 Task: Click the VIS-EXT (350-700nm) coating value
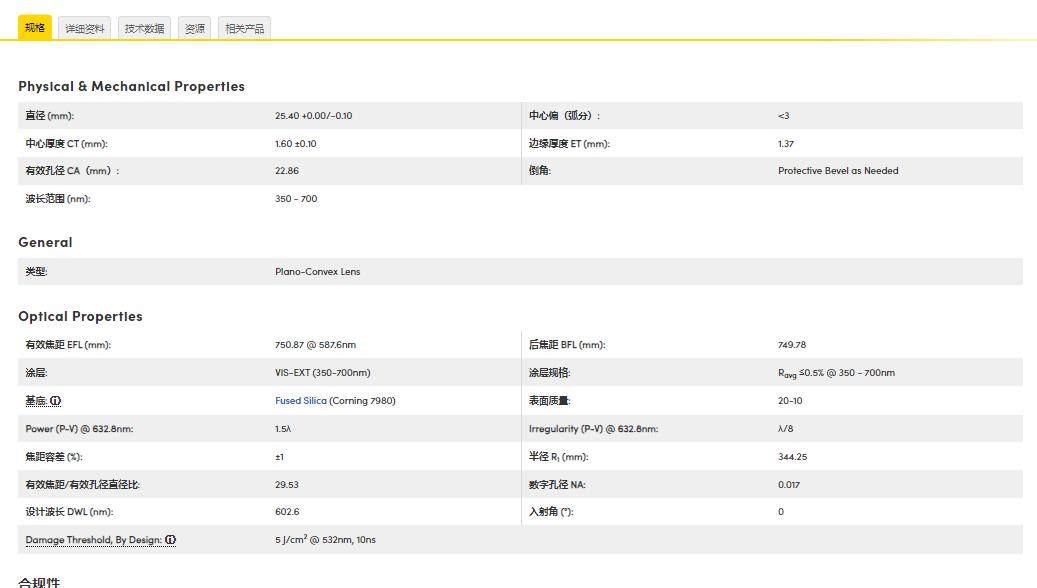322,373
